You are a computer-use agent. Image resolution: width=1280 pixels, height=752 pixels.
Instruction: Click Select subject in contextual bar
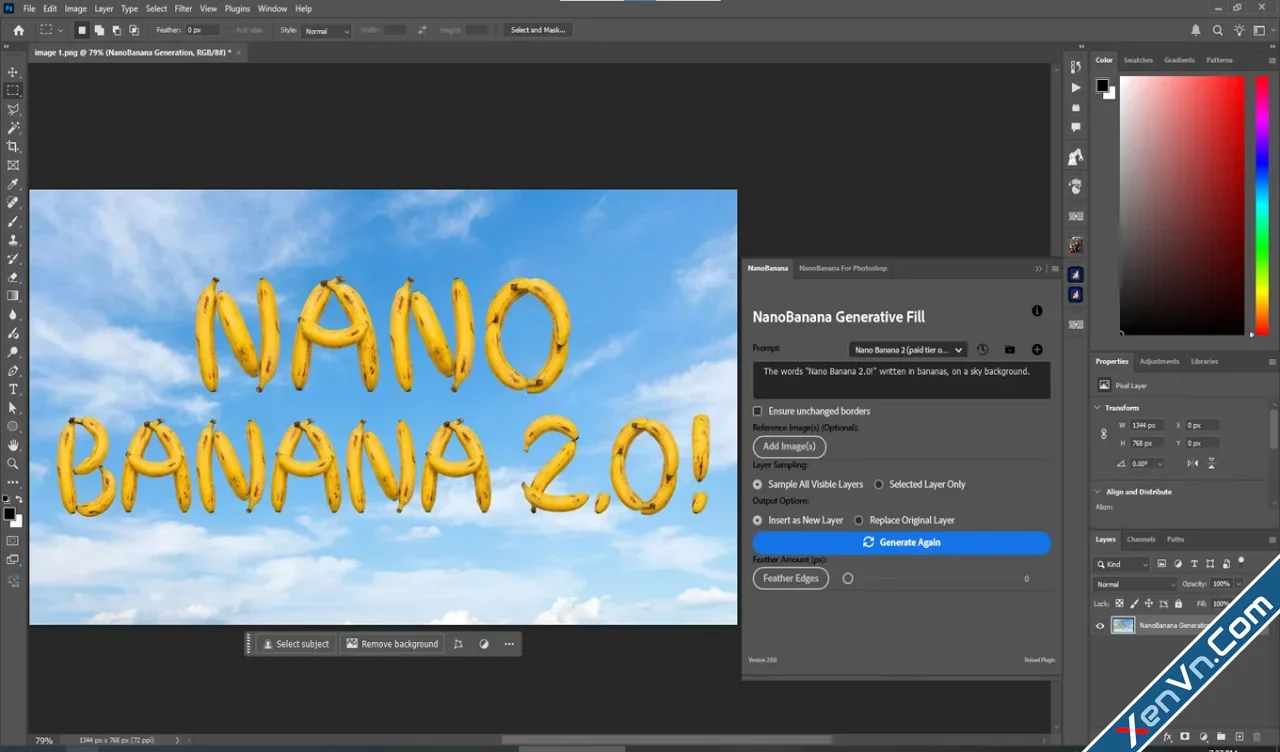click(295, 644)
